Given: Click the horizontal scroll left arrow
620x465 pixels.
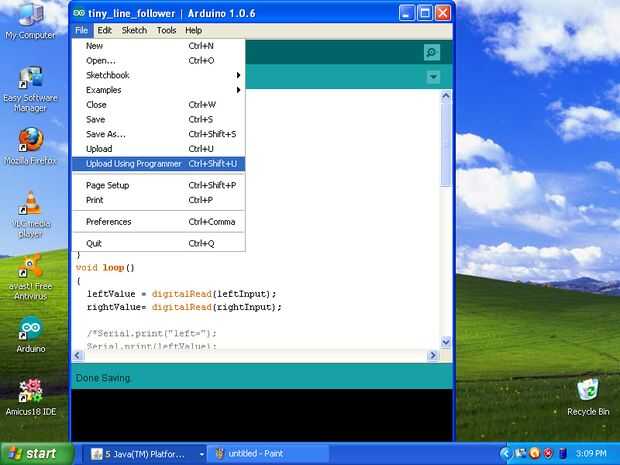Looking at the screenshot, I should click(x=78, y=355).
